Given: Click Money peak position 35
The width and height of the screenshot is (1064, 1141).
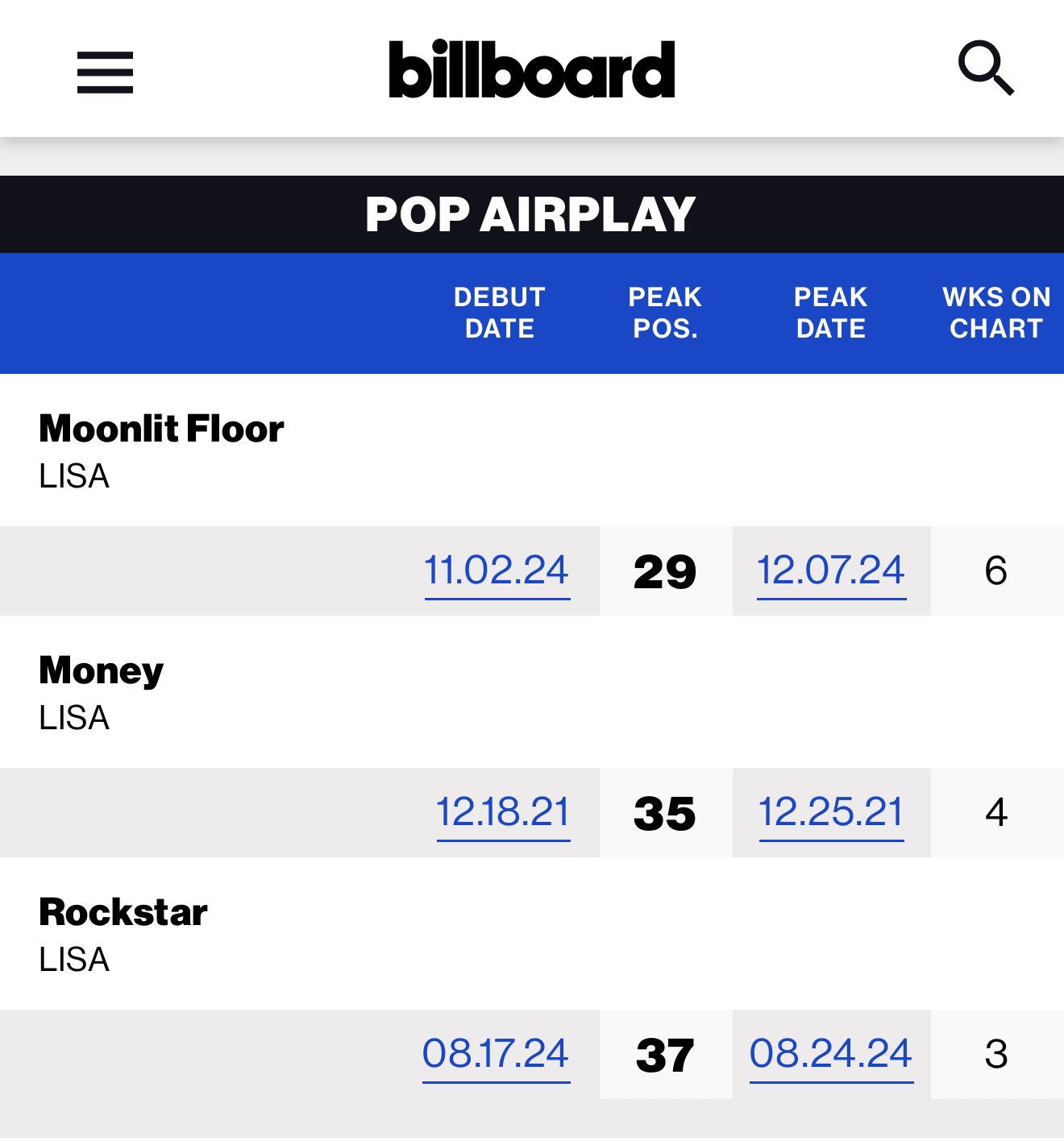Looking at the screenshot, I should pyautogui.click(x=665, y=814).
